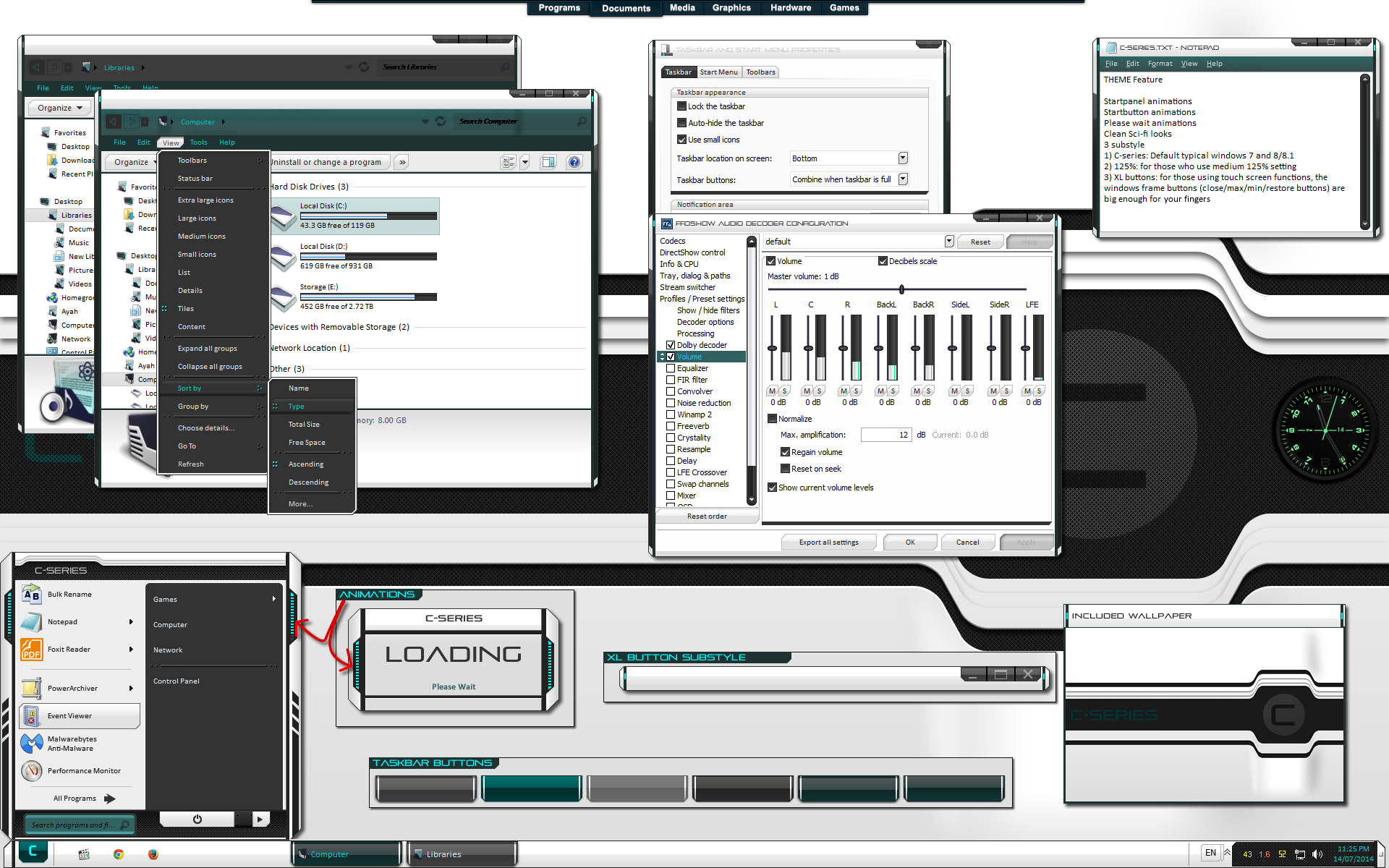
Task: Switch to the Start Menu tab
Action: coord(718,72)
